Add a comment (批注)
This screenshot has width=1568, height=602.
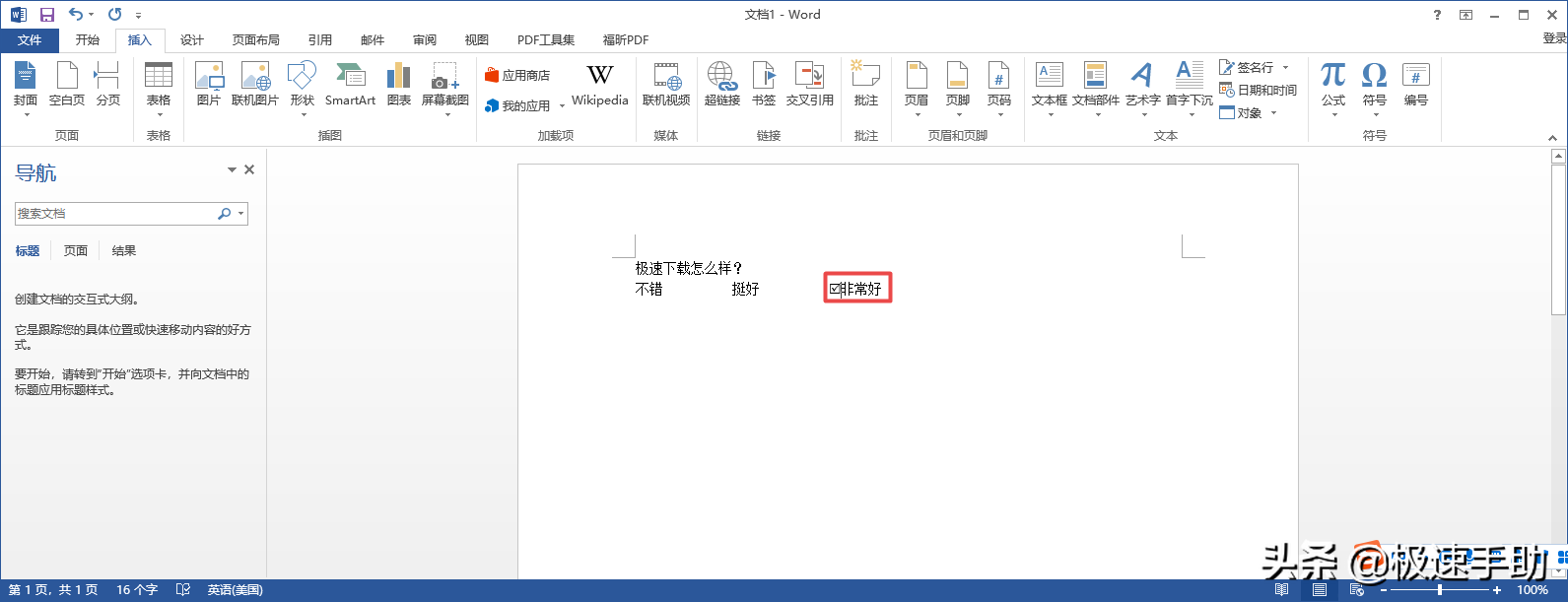point(866,84)
